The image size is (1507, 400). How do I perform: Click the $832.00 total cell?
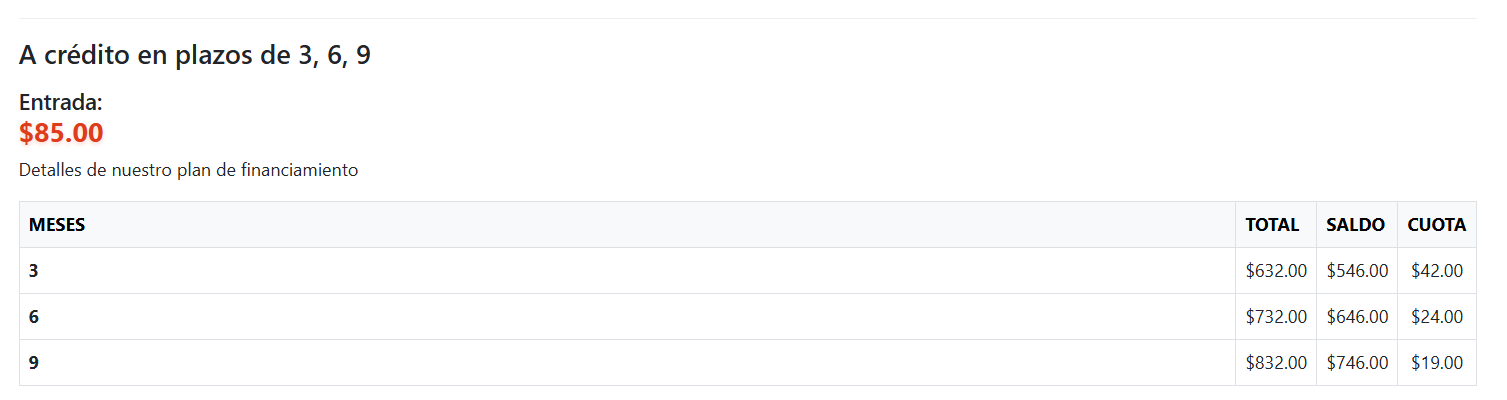click(x=1276, y=363)
